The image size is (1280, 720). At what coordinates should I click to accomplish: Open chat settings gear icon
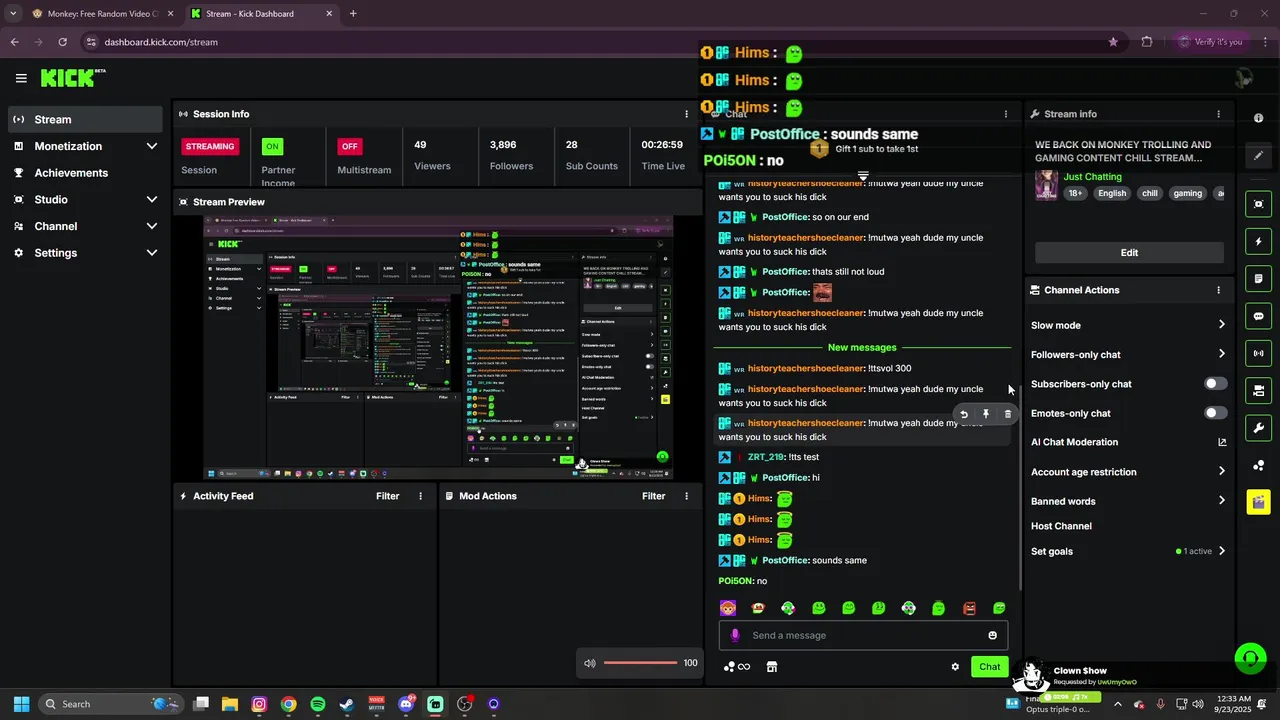point(955,667)
